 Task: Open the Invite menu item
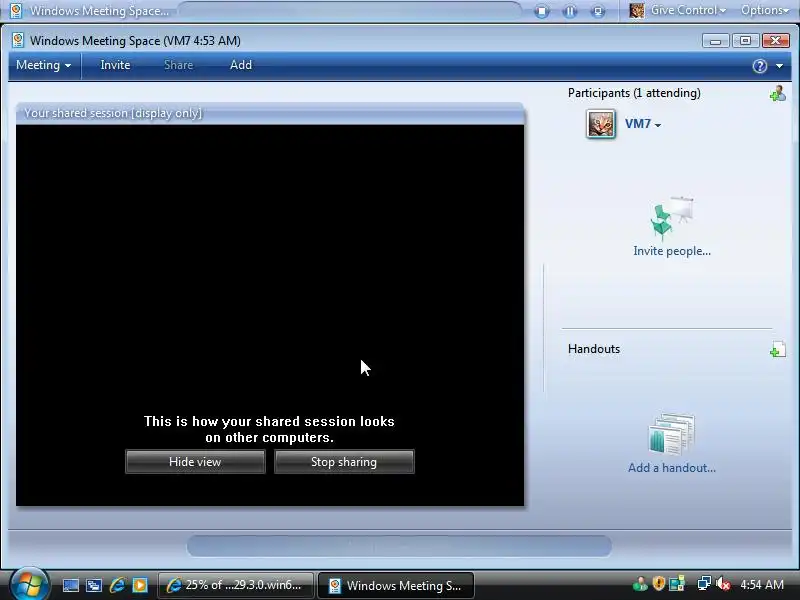115,65
